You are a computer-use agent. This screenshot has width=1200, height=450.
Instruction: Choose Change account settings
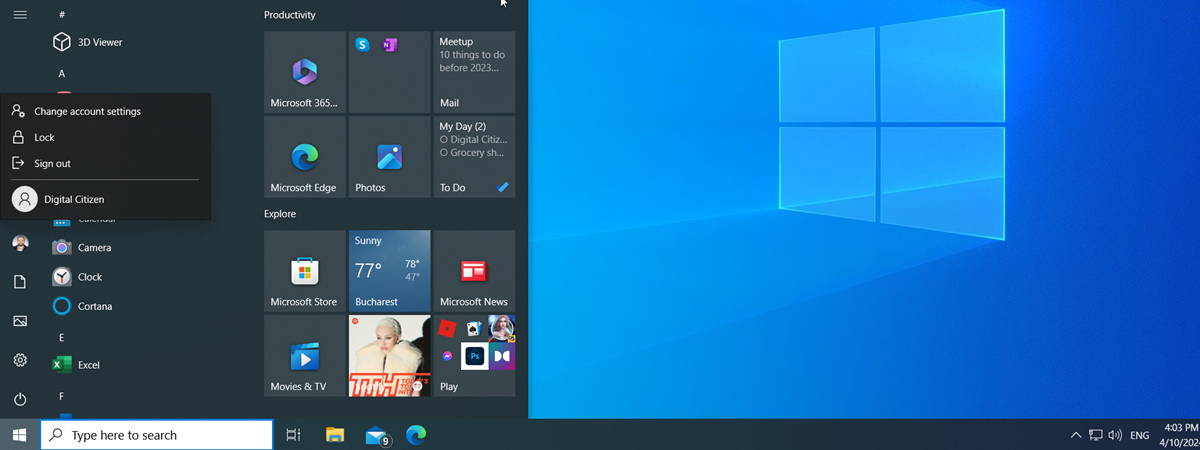[x=106, y=111]
